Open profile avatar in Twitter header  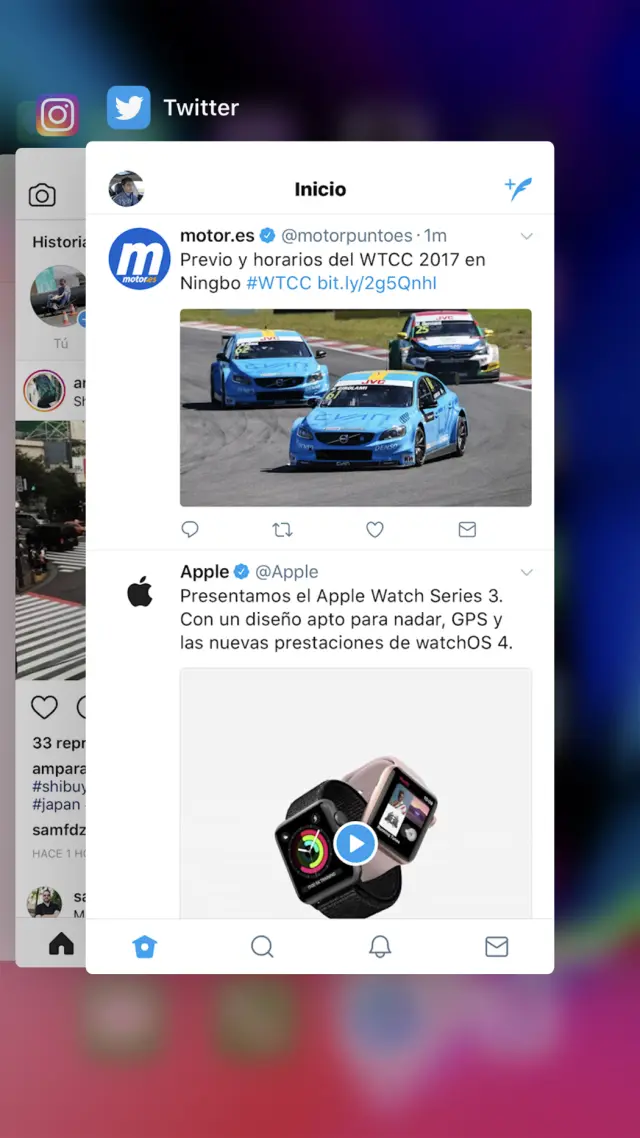(x=126, y=189)
